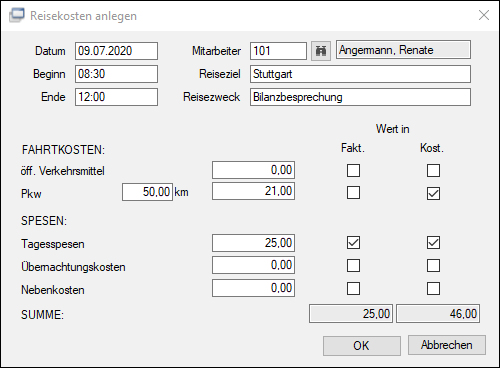Click the Reiseziel label
The height and width of the screenshot is (368, 500).
(220, 74)
